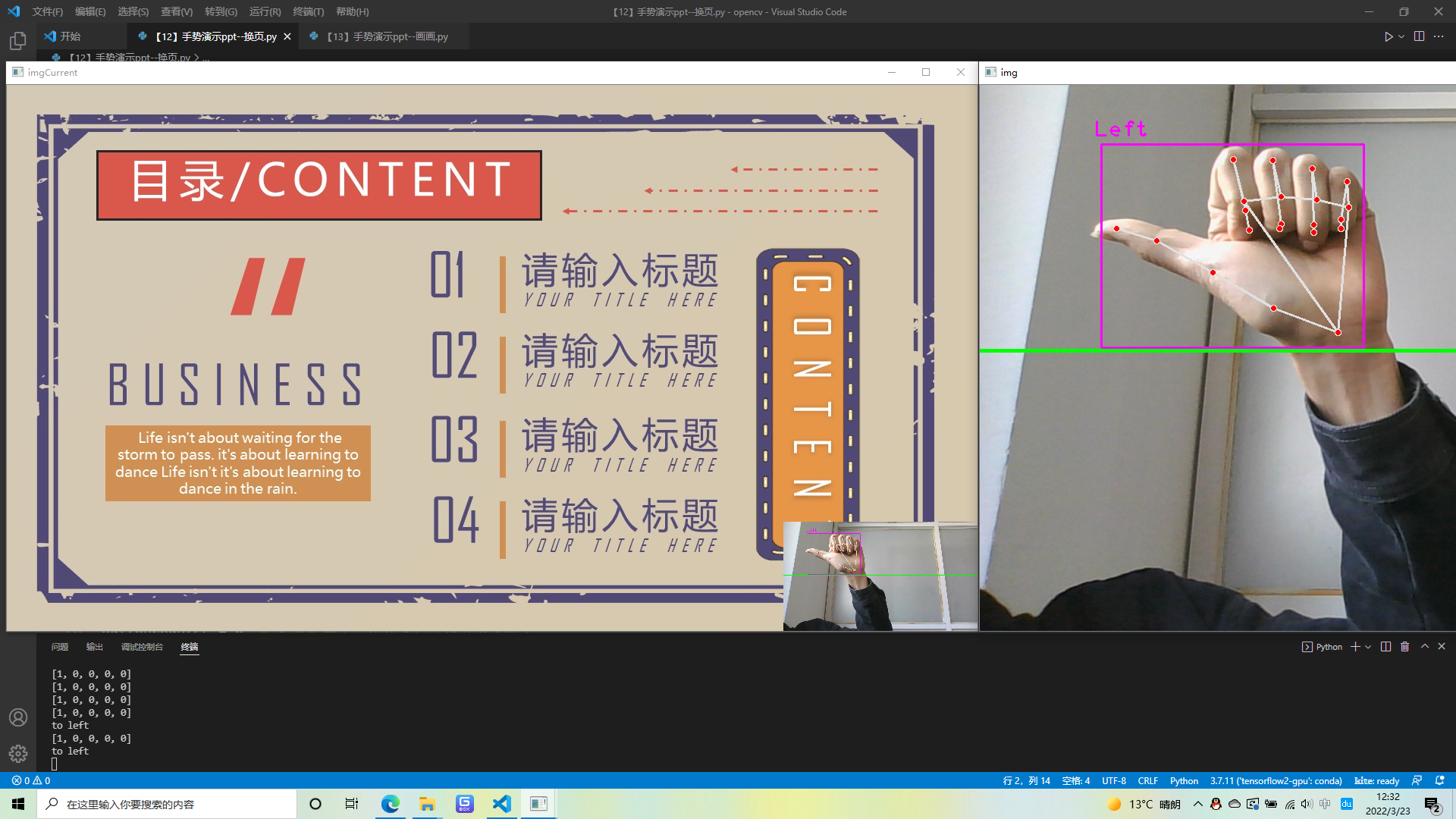The width and height of the screenshot is (1456, 819).
Task: Open the Explorer view in activity bar
Action: [x=18, y=41]
